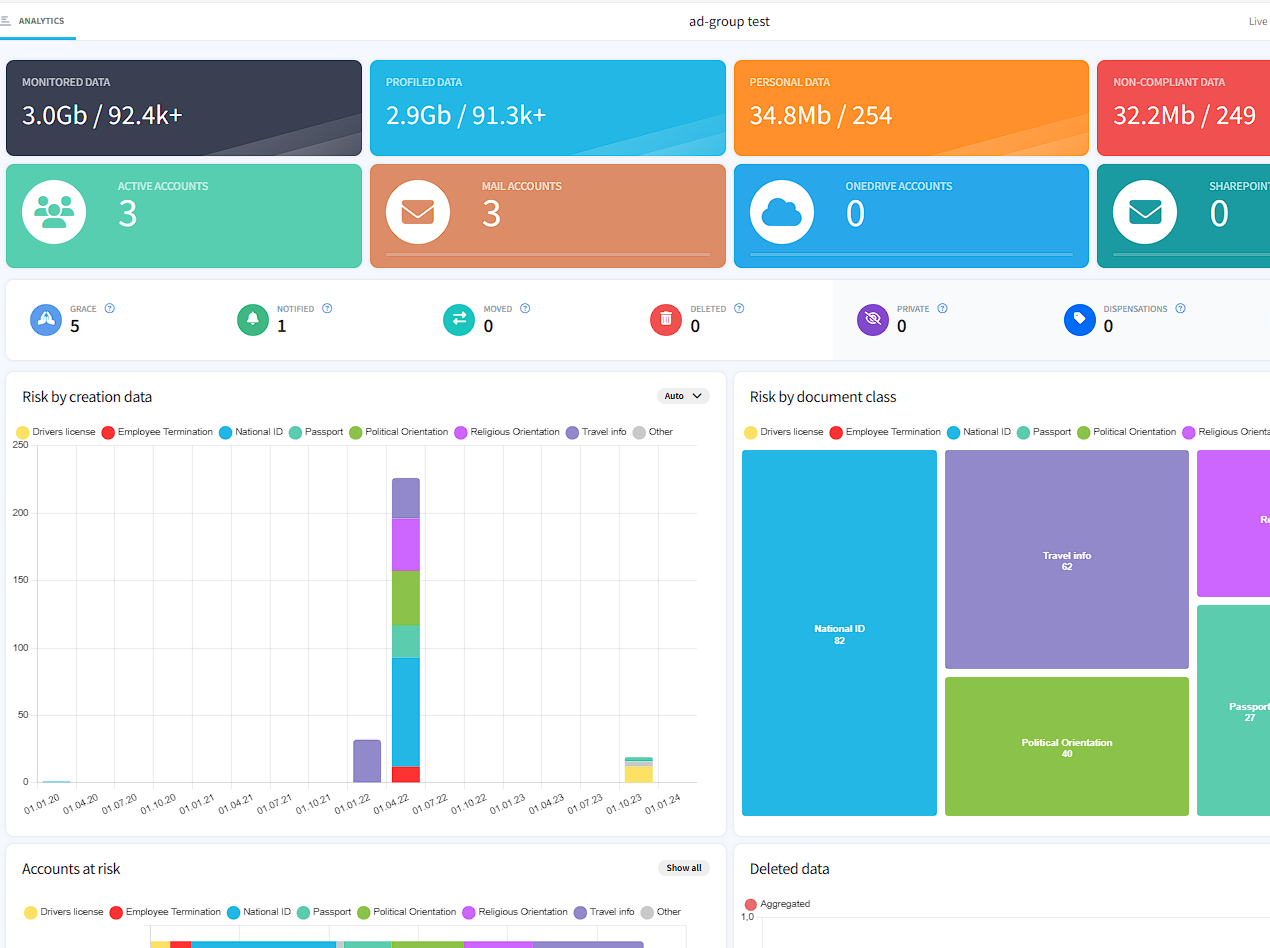The height and width of the screenshot is (948, 1270).
Task: Click Show all in Accounts at risk
Action: 684,868
